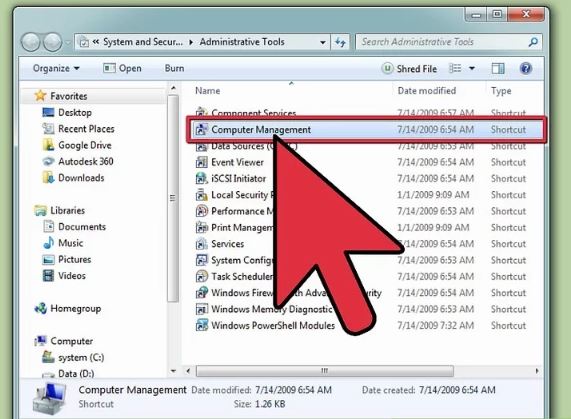Click the navigation pane scroll-down arrow
This screenshot has height=419, width=571.
pyautogui.click(x=173, y=371)
